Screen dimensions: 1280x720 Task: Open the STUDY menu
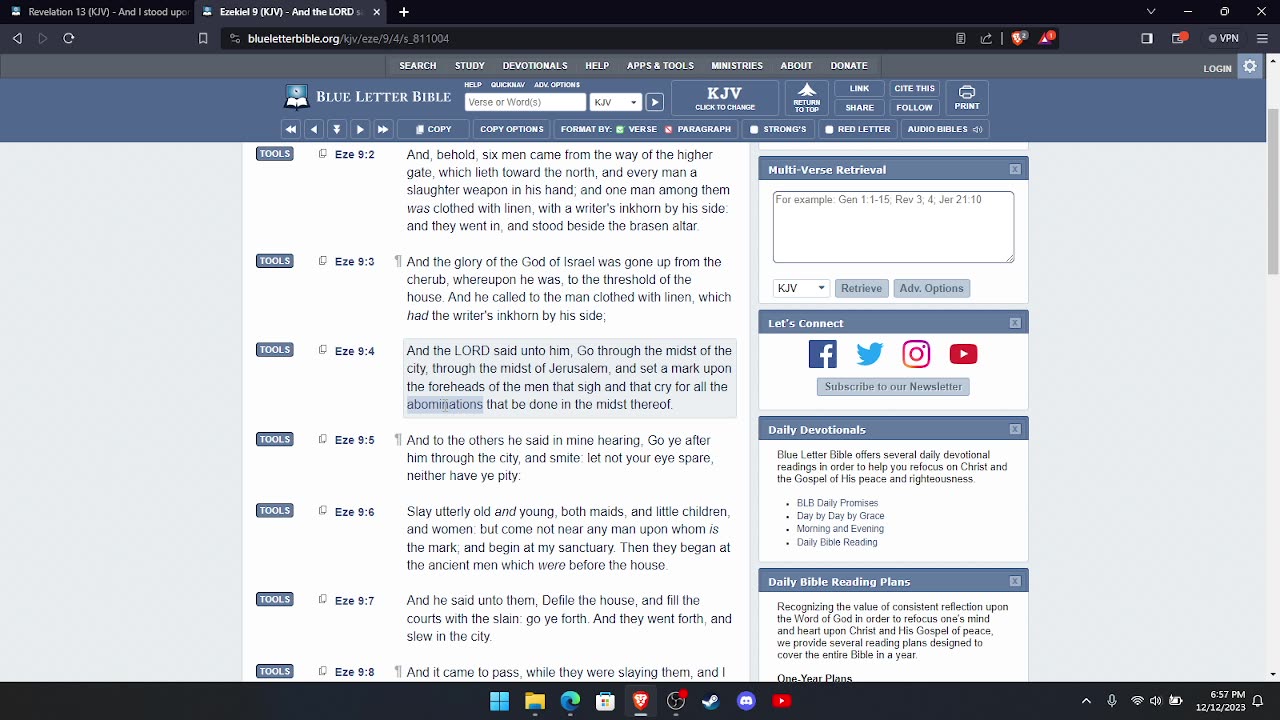(x=469, y=66)
